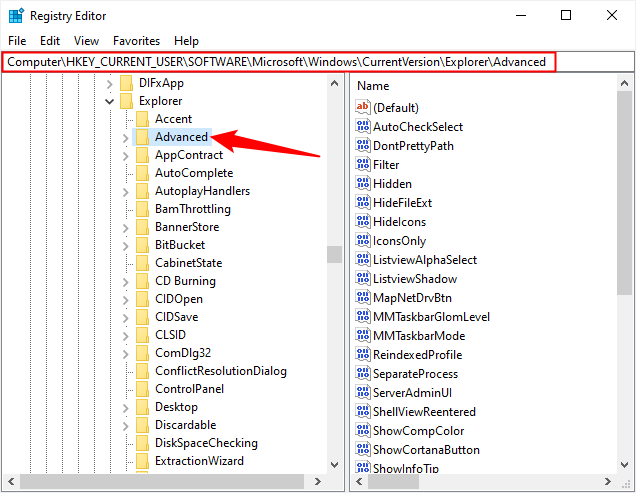The width and height of the screenshot is (636, 493).
Task: Click the DIFxApp folder icon
Action: click(x=127, y=83)
